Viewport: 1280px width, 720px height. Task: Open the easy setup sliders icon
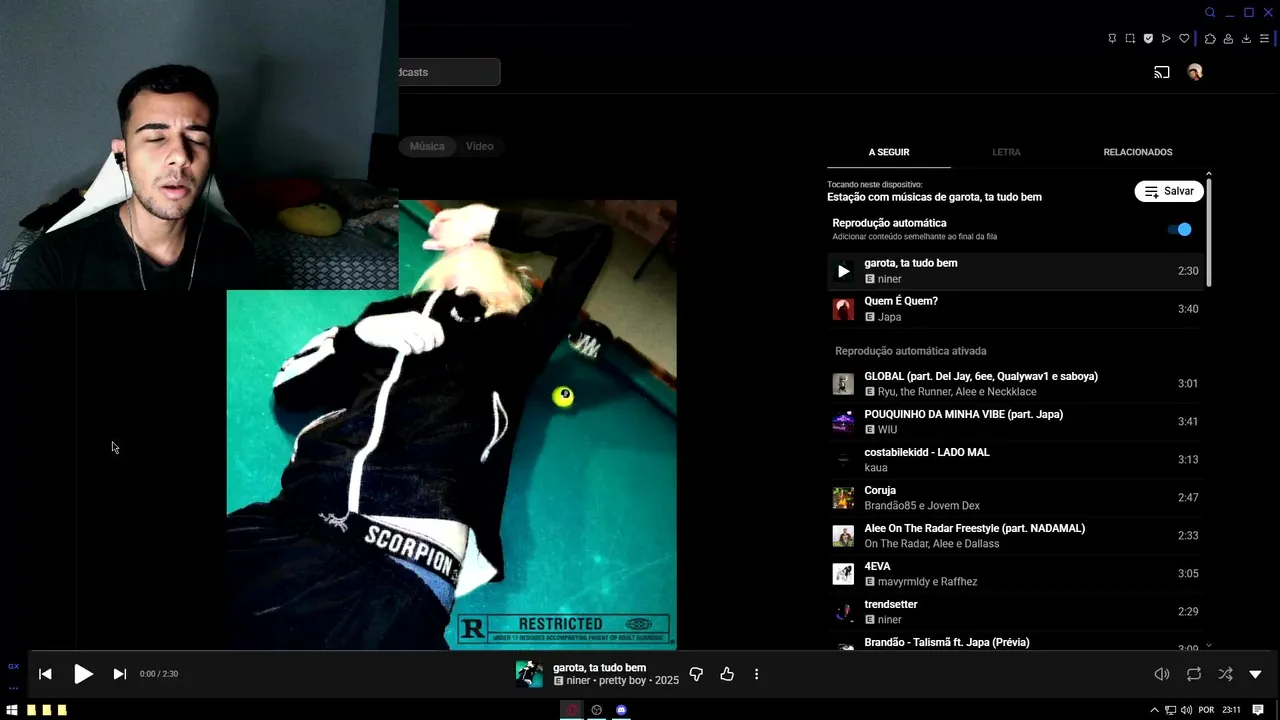[x=1264, y=39]
